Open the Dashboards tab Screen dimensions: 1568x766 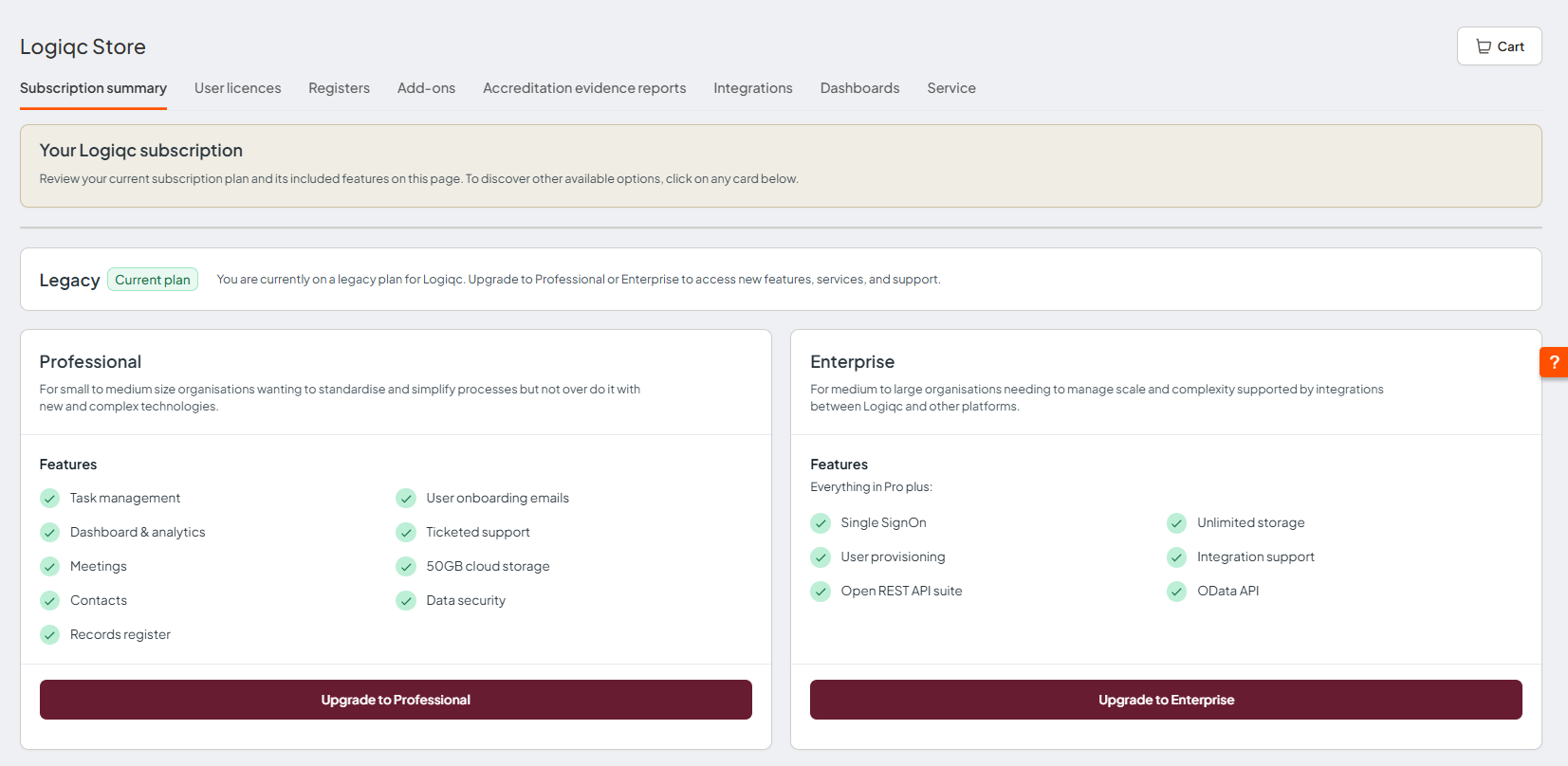(859, 88)
